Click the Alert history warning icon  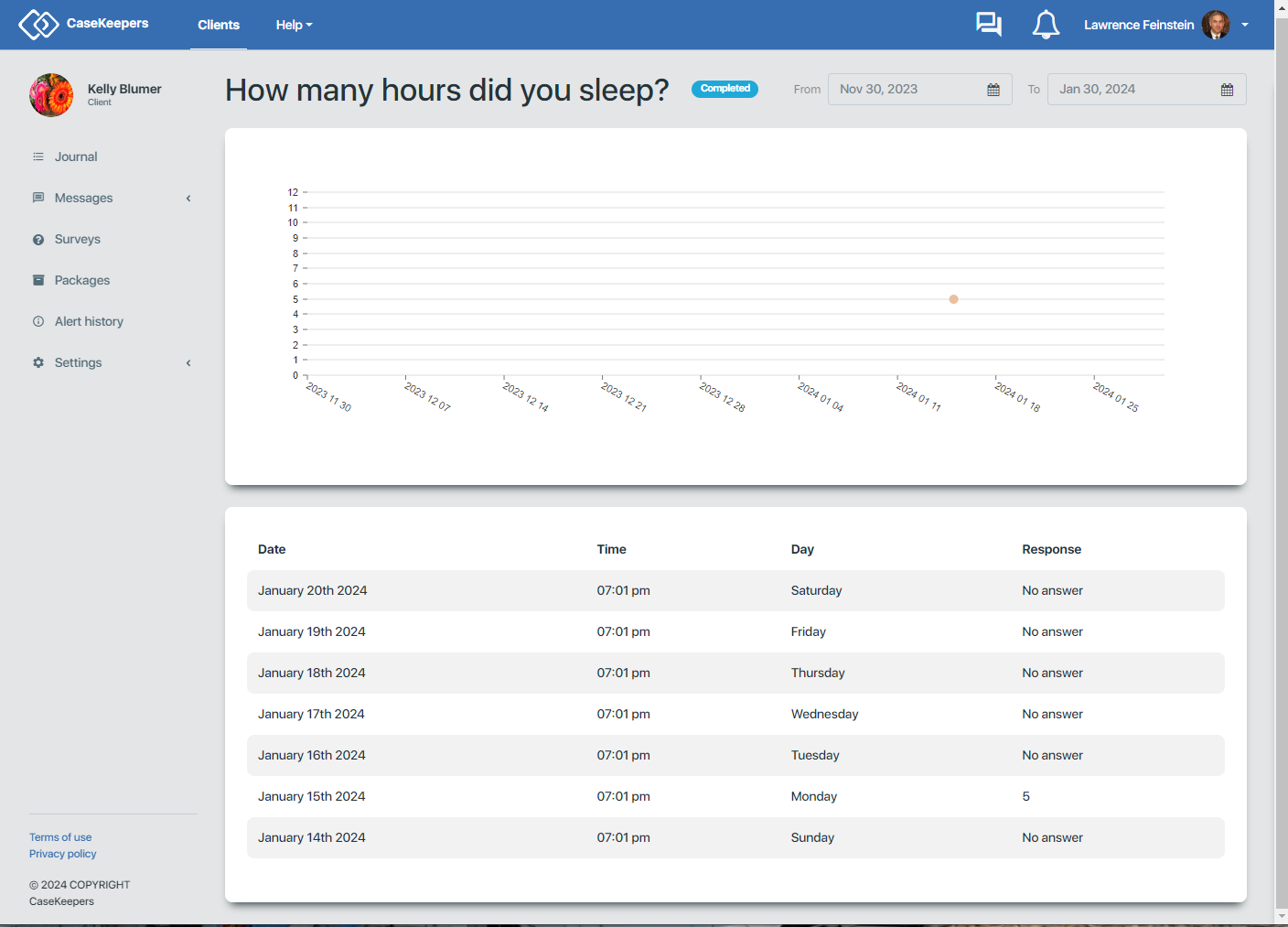click(38, 321)
